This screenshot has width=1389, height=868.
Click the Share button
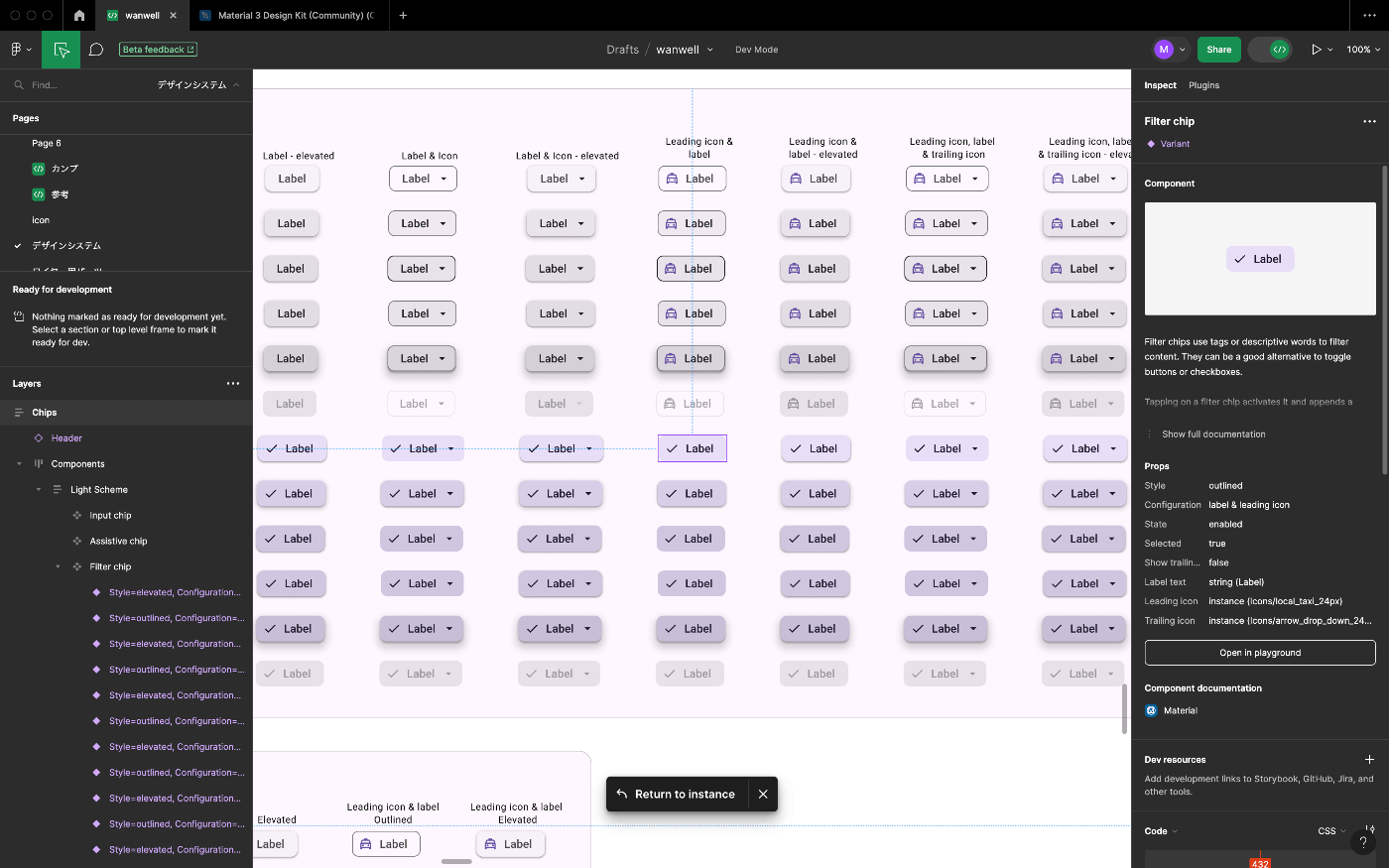[x=1219, y=50]
